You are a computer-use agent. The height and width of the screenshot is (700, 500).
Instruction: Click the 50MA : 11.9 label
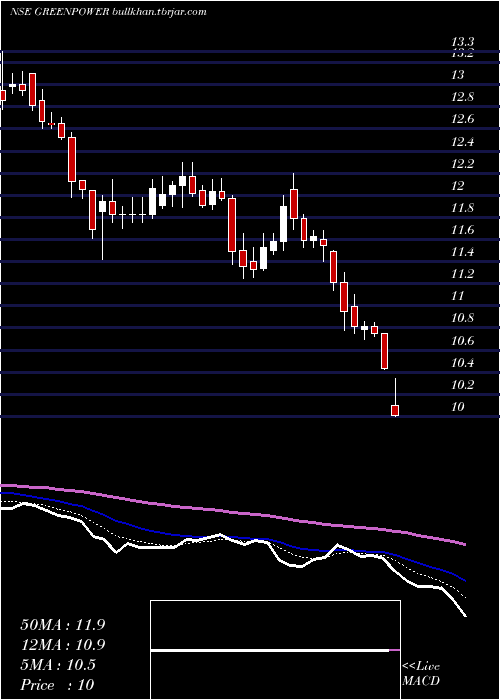pos(62,625)
